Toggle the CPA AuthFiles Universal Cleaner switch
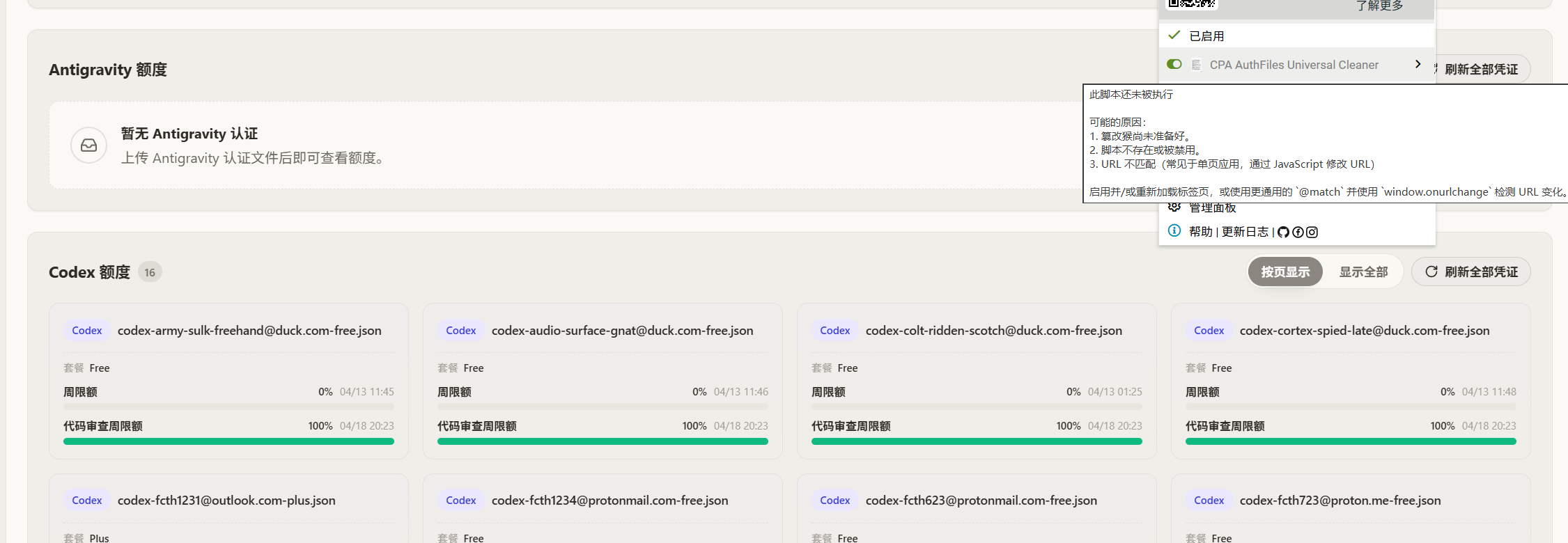This screenshot has width=1568, height=543. click(1174, 65)
